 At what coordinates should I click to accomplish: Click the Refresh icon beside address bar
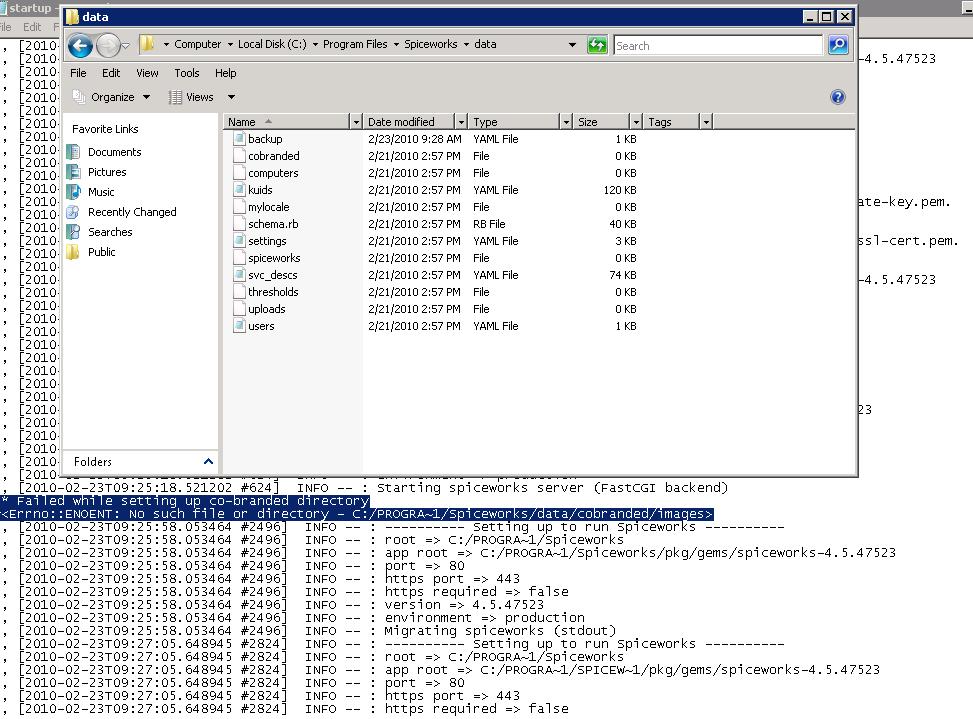click(x=597, y=45)
